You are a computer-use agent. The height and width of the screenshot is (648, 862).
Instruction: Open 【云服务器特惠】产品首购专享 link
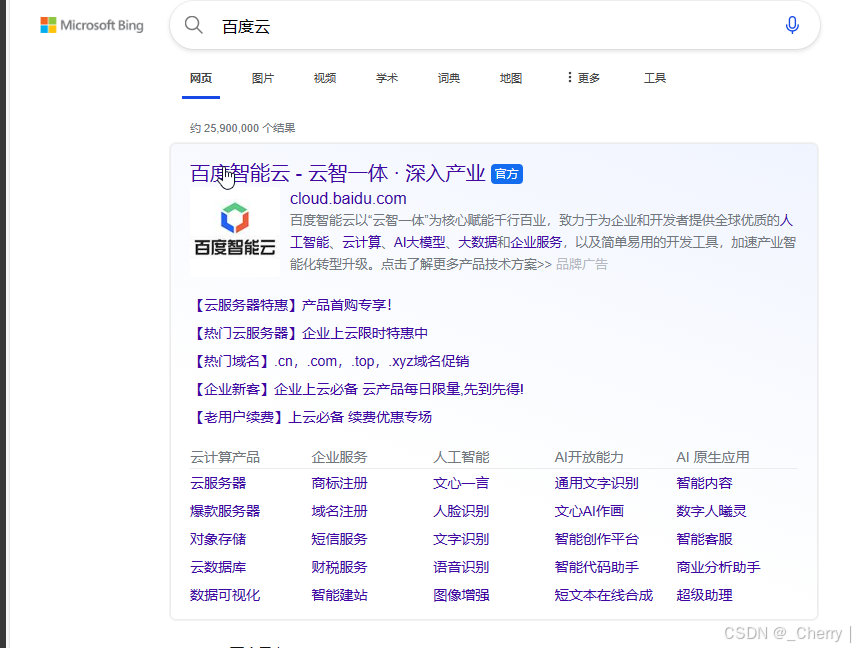point(291,305)
